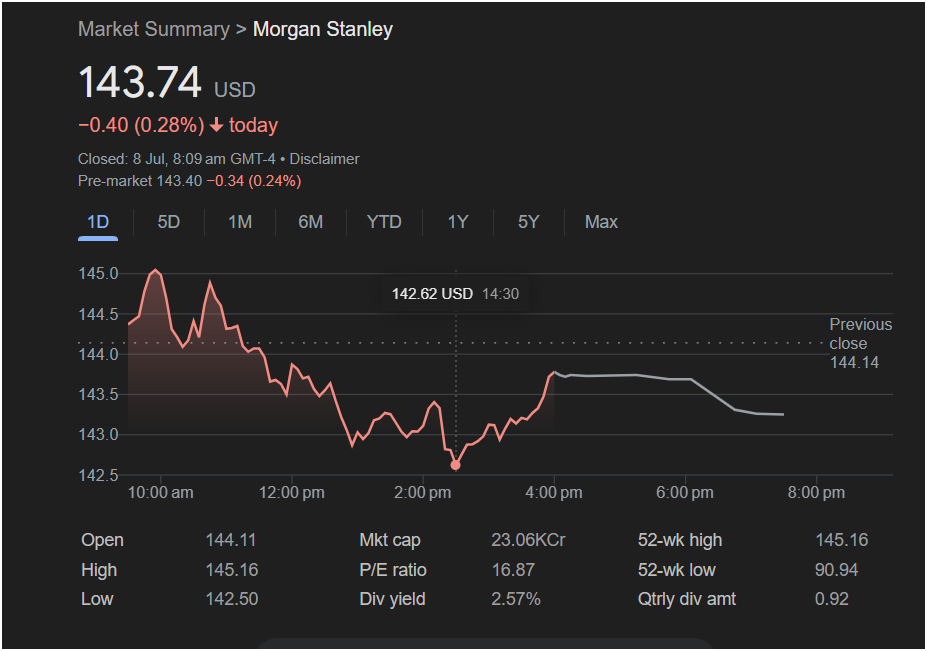
Task: Click the Open value 144.11
Action: click(x=231, y=540)
